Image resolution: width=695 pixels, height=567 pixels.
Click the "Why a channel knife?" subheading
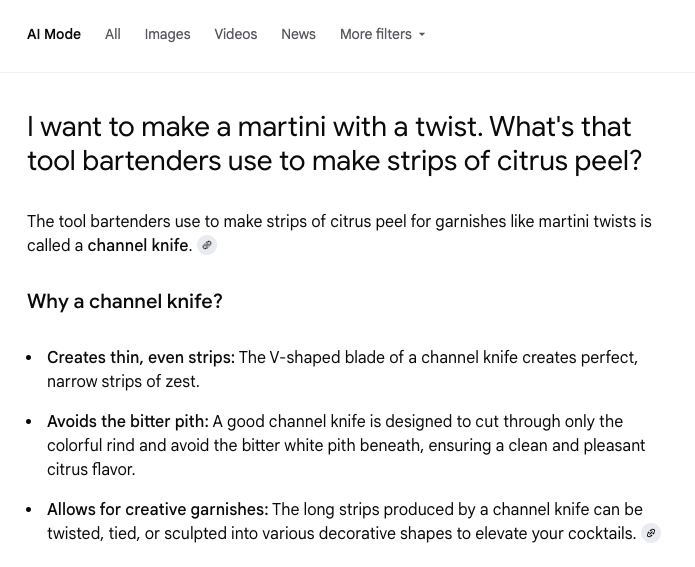[125, 301]
